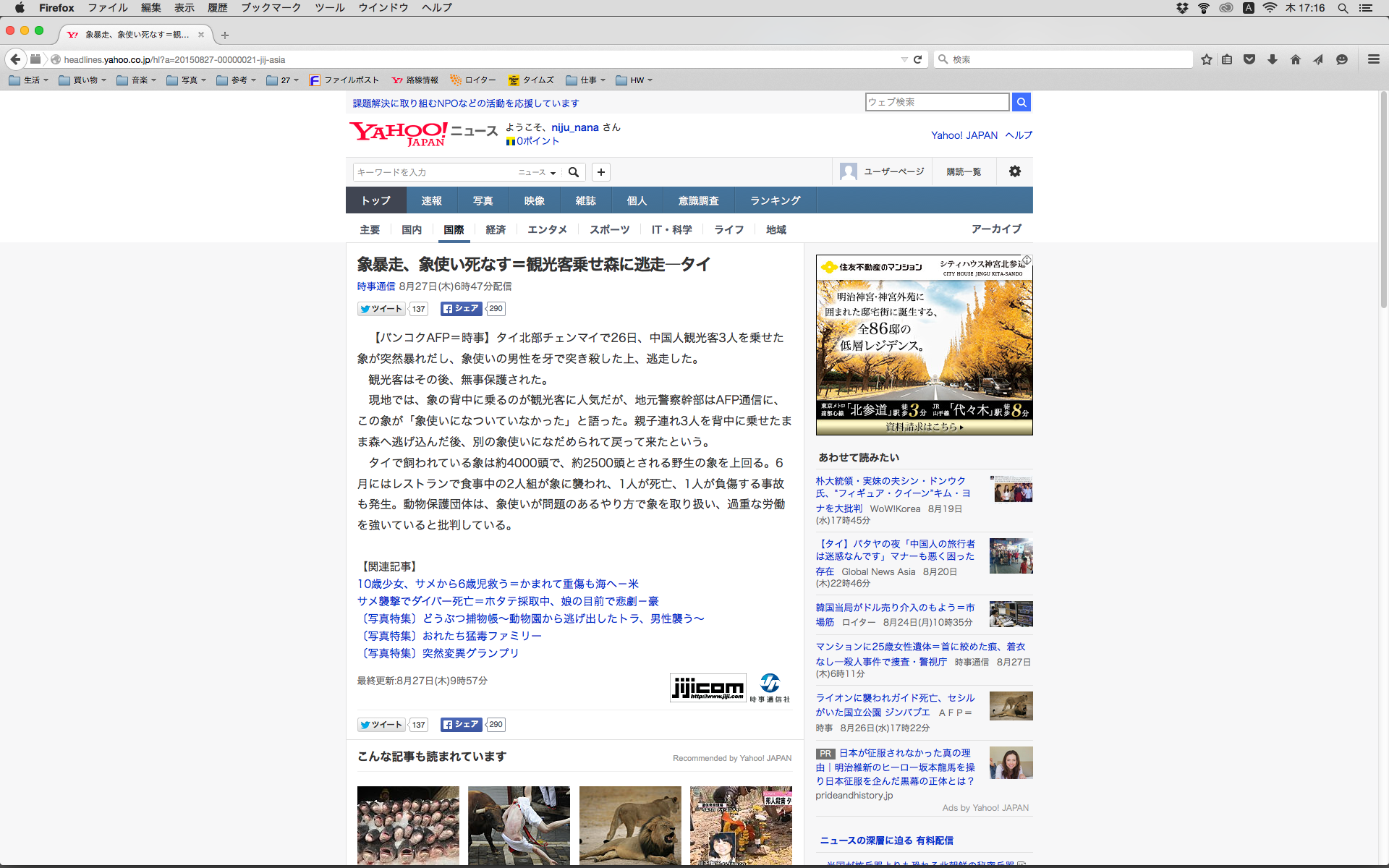Go to Firefox home icon
The width and height of the screenshot is (1389, 868).
1295,59
